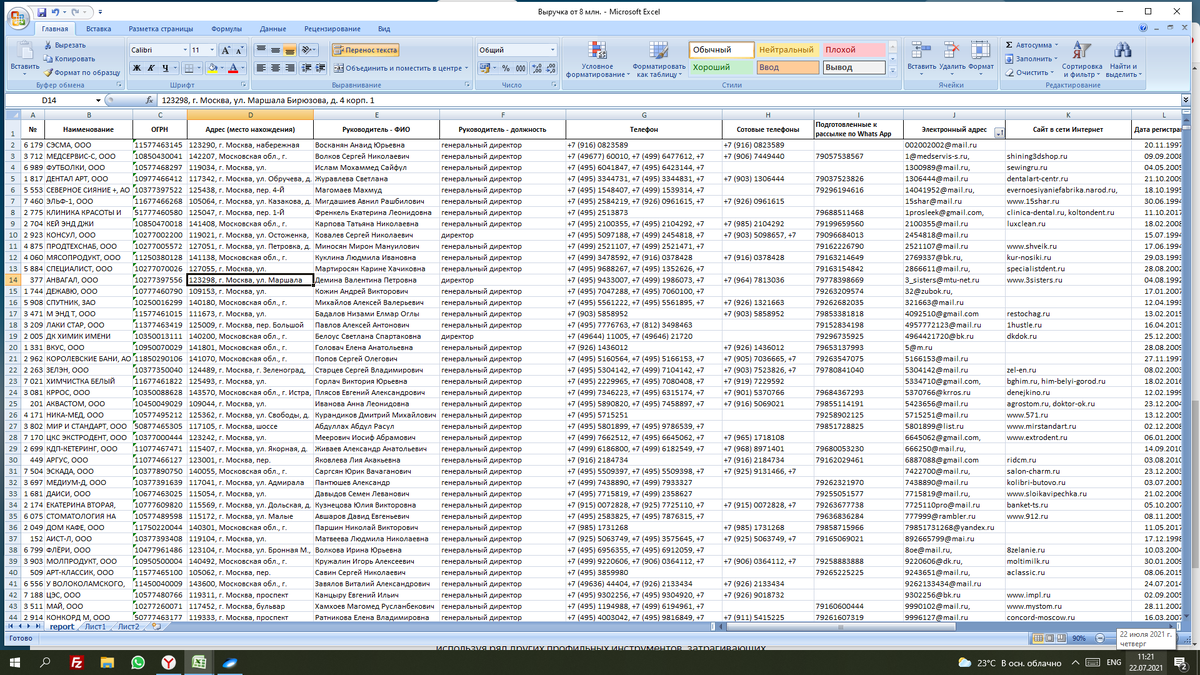Open the fill color dropdown arrow
1200x675 pixels.
pos(222,68)
